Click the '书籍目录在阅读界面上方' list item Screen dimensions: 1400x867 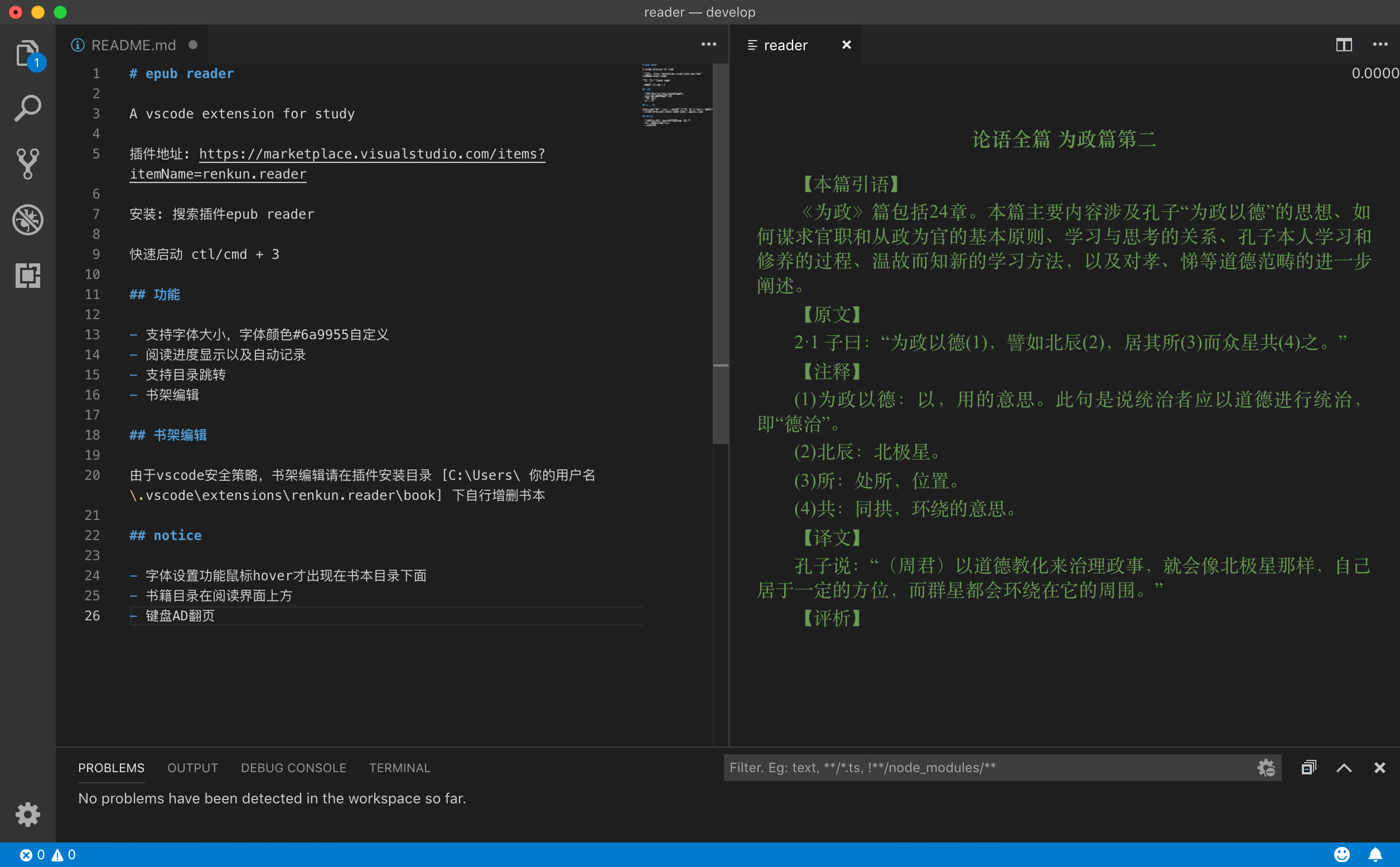click(219, 595)
